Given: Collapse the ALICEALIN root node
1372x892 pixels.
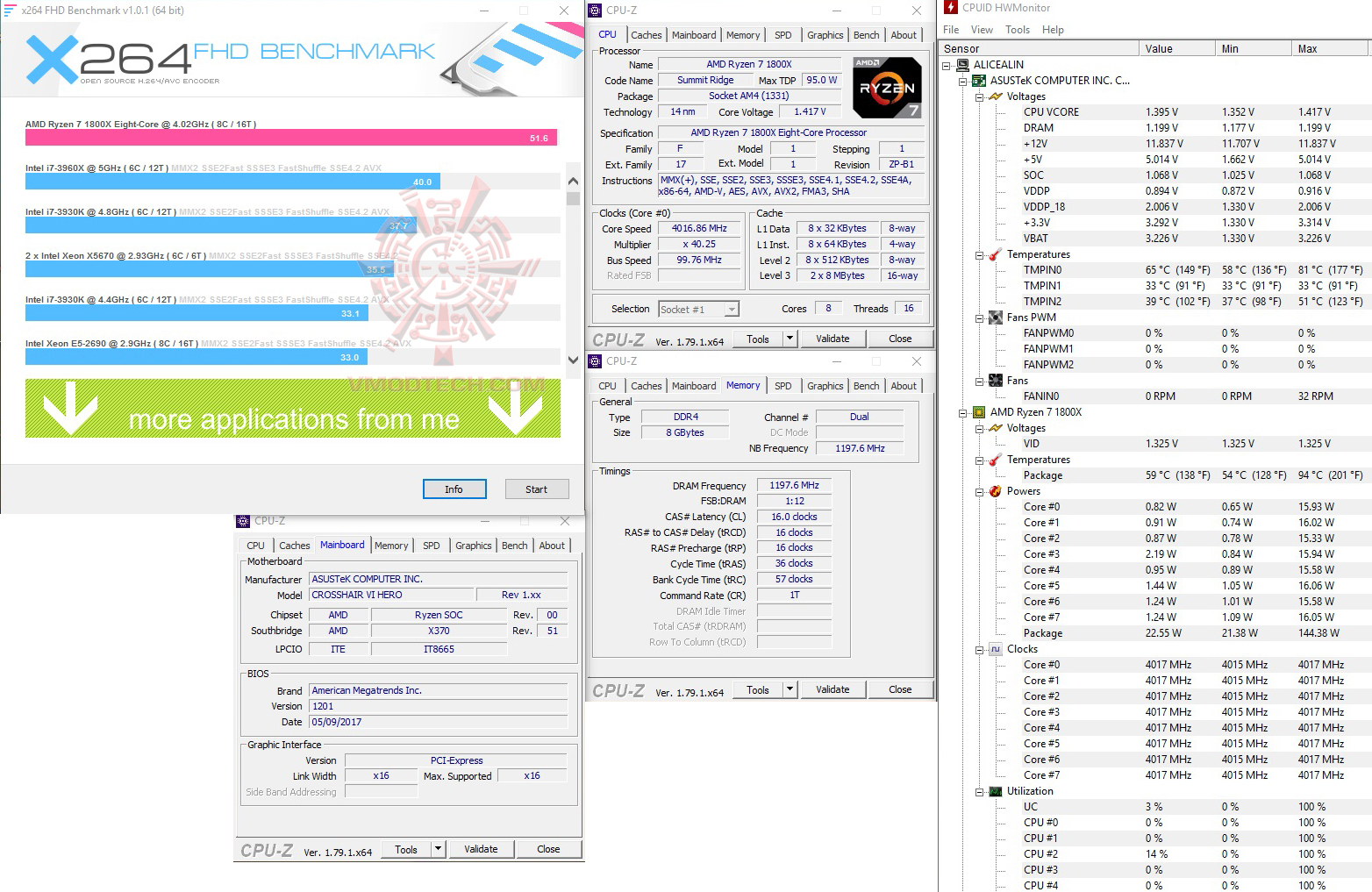Looking at the screenshot, I should pos(946,66).
